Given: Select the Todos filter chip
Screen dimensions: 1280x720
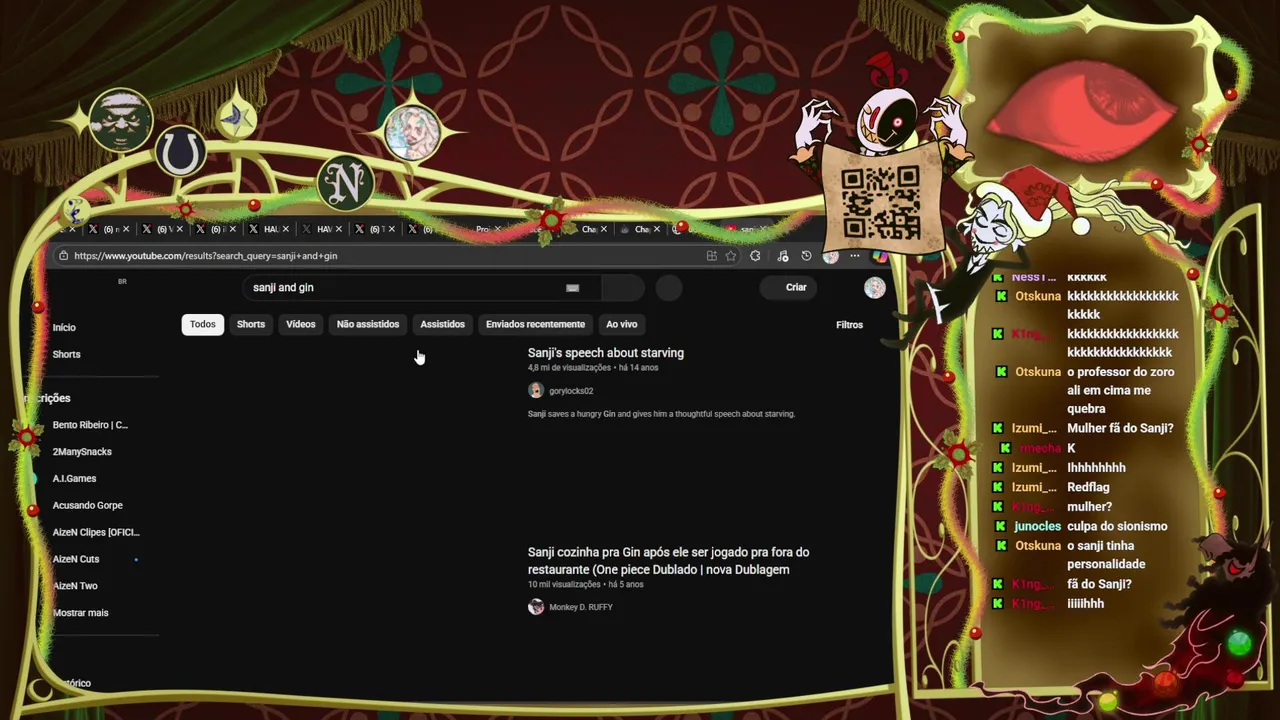Looking at the screenshot, I should click(x=203, y=324).
